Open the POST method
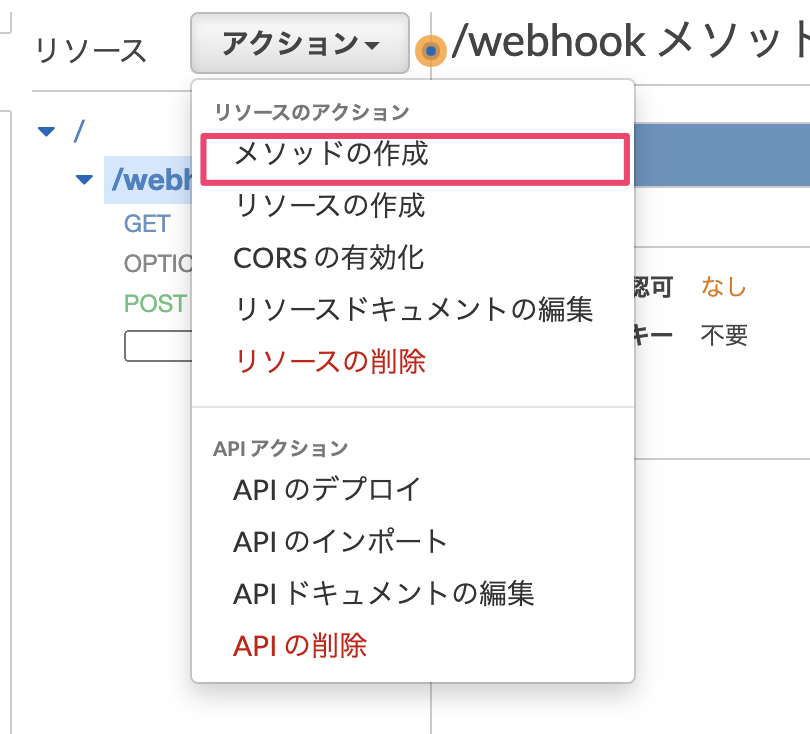Image resolution: width=810 pixels, height=734 pixels. 155,303
